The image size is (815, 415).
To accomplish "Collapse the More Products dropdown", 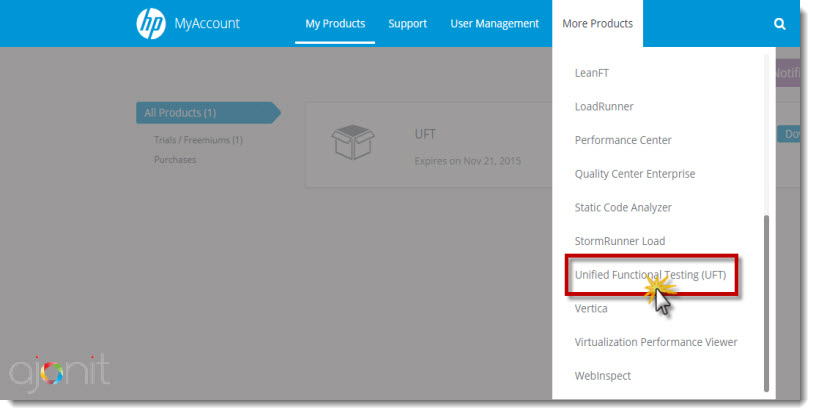I will [597, 23].
